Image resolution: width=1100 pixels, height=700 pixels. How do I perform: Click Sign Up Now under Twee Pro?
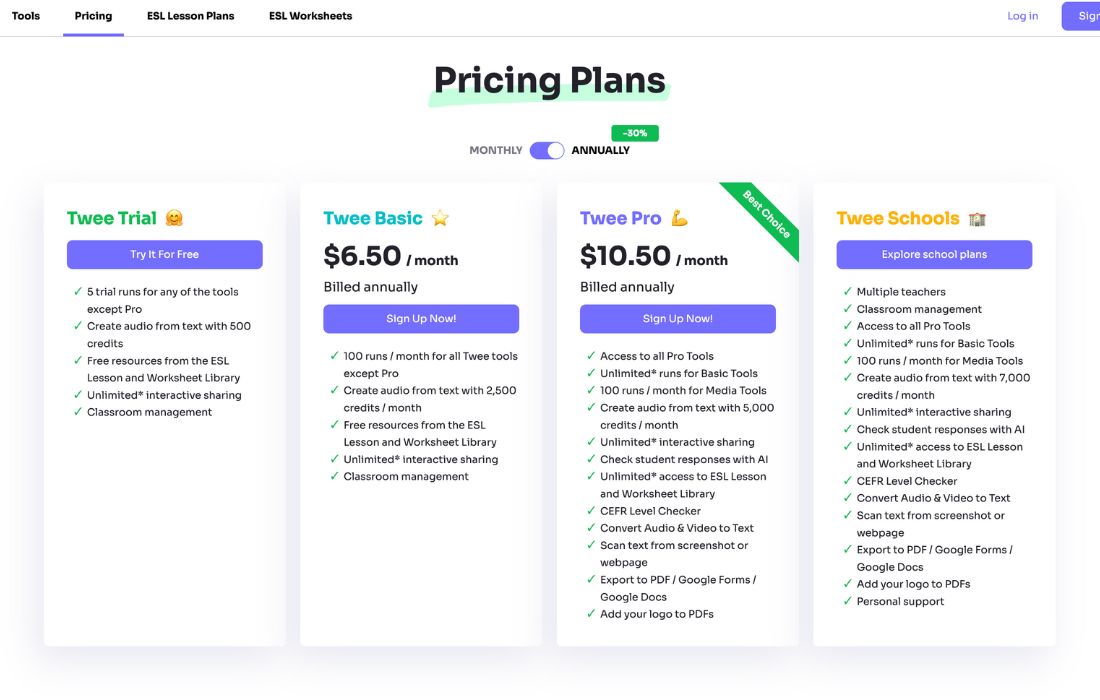[678, 319]
